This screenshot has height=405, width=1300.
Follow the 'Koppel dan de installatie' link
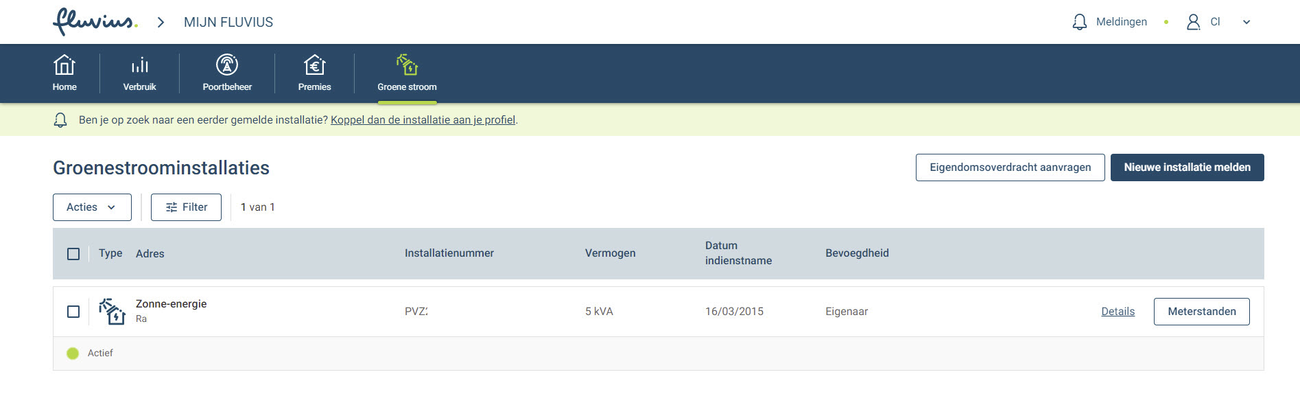pos(423,120)
